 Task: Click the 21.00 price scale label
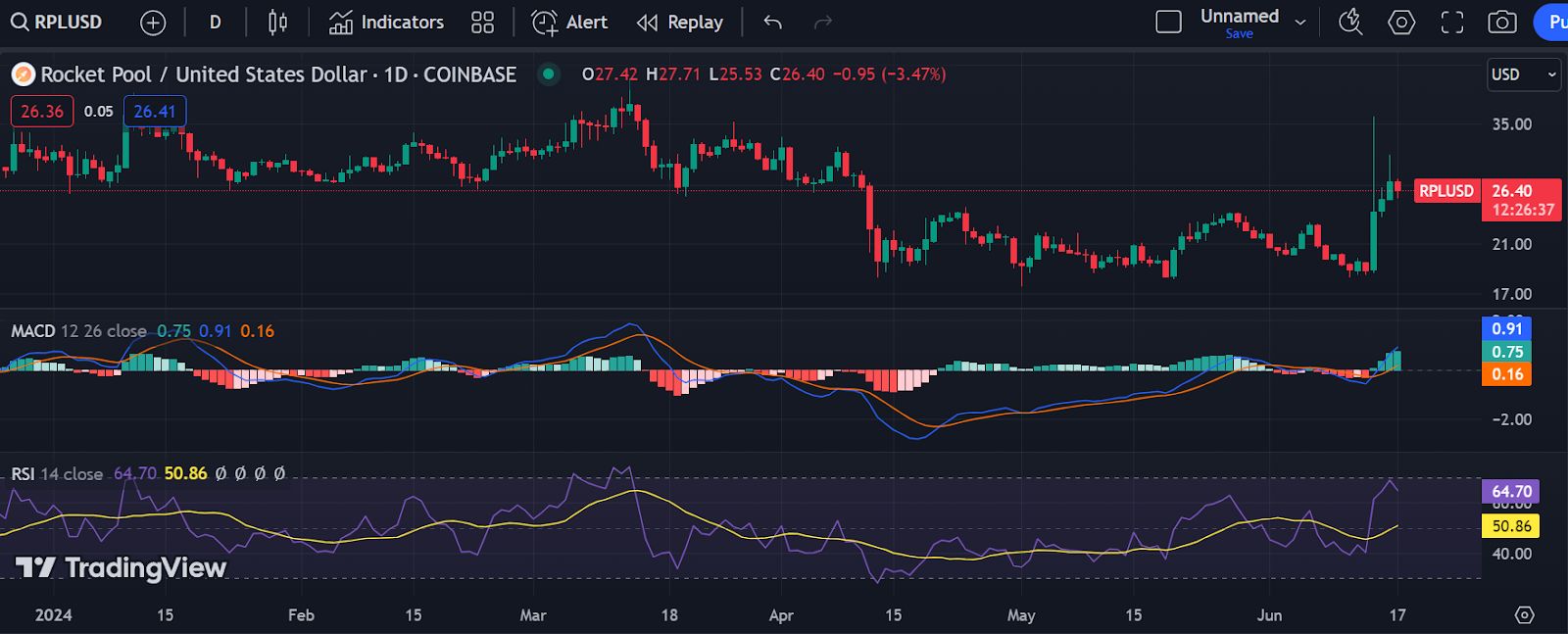1511,244
